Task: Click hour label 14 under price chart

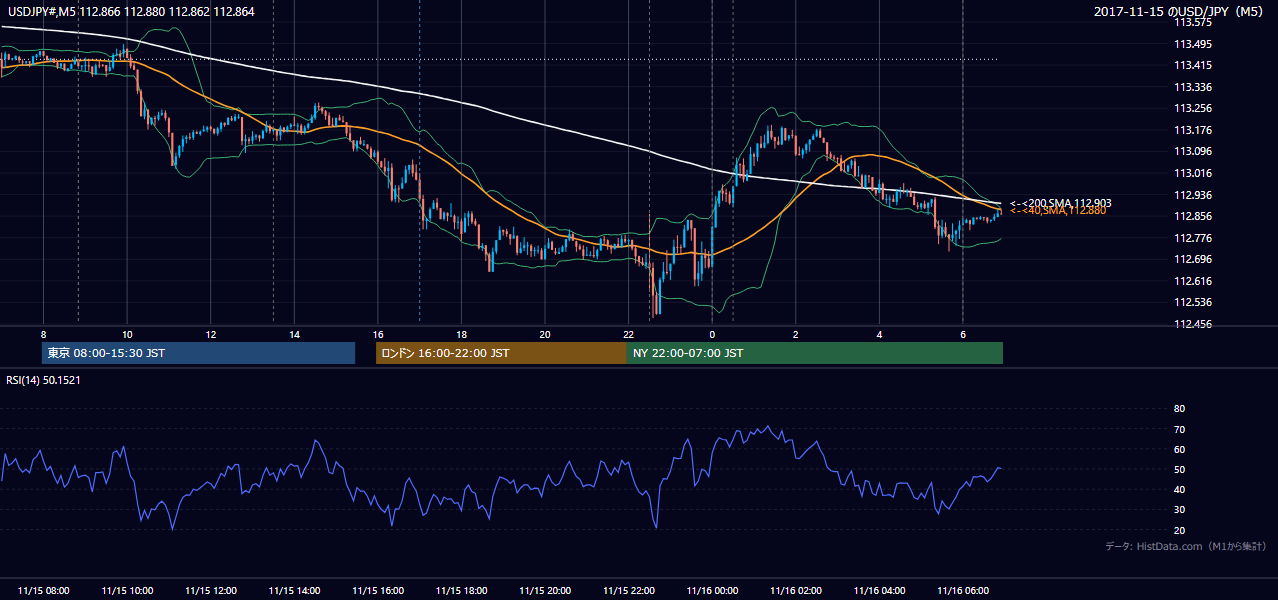Action: (294, 334)
